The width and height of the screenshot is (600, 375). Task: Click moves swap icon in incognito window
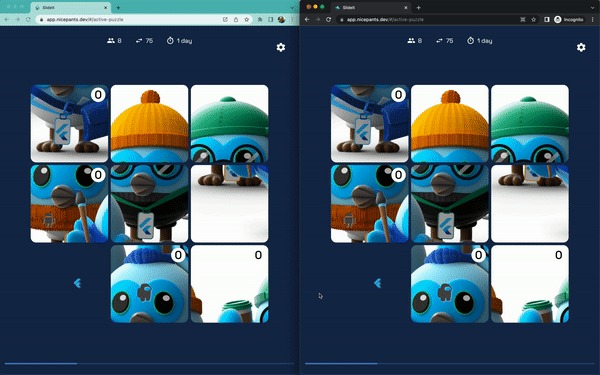[x=439, y=41]
